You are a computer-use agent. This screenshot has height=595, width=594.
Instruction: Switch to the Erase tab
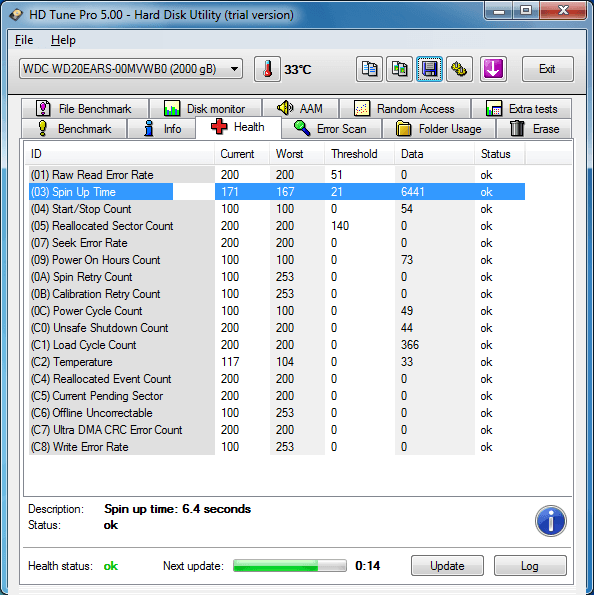point(534,129)
